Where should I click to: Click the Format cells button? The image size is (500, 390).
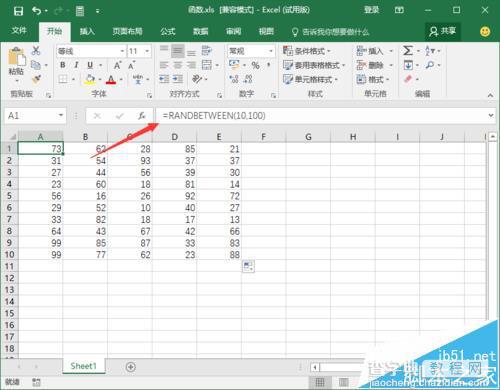point(373,79)
